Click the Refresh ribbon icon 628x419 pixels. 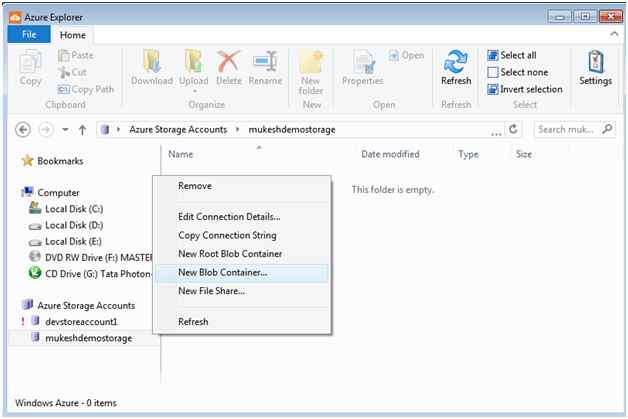(x=456, y=68)
